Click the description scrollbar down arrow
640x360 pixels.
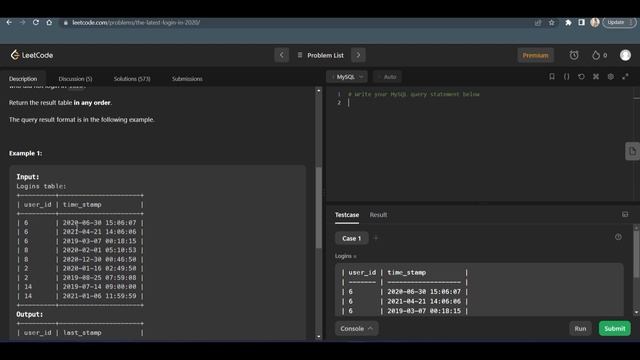(x=319, y=337)
